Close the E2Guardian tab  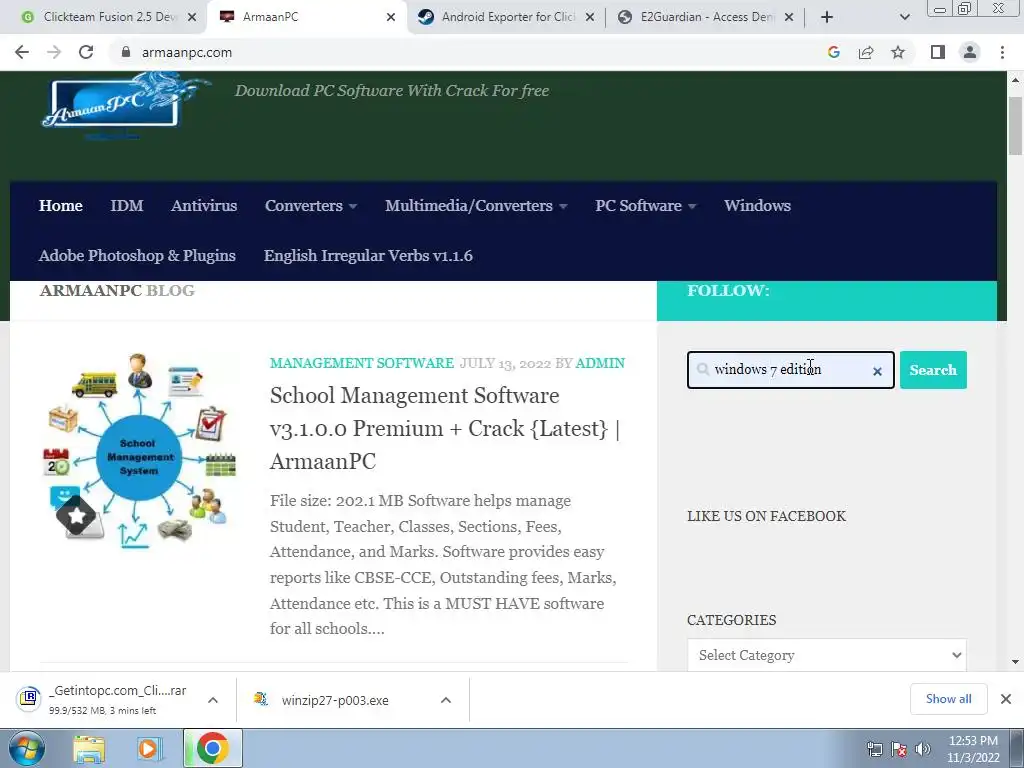point(789,17)
